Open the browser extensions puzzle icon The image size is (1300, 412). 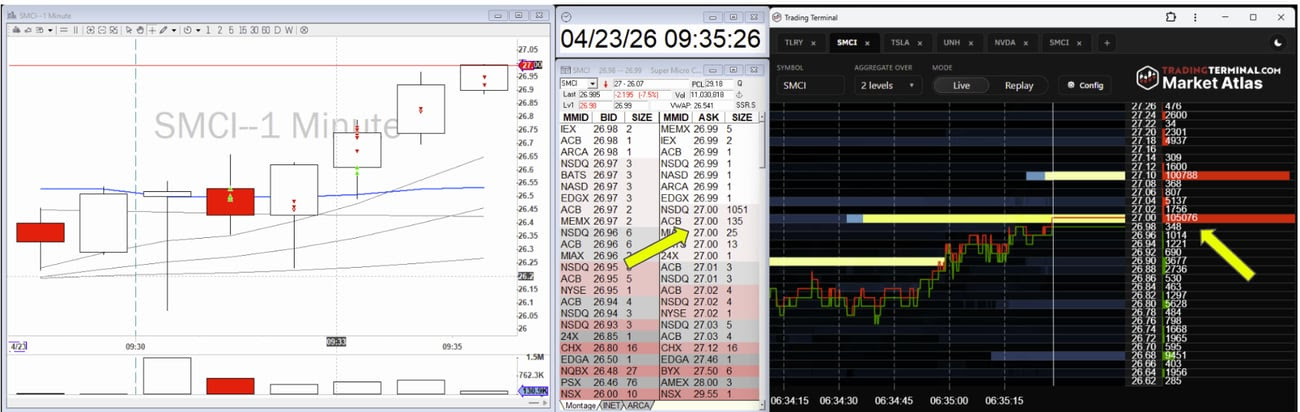(x=1172, y=17)
